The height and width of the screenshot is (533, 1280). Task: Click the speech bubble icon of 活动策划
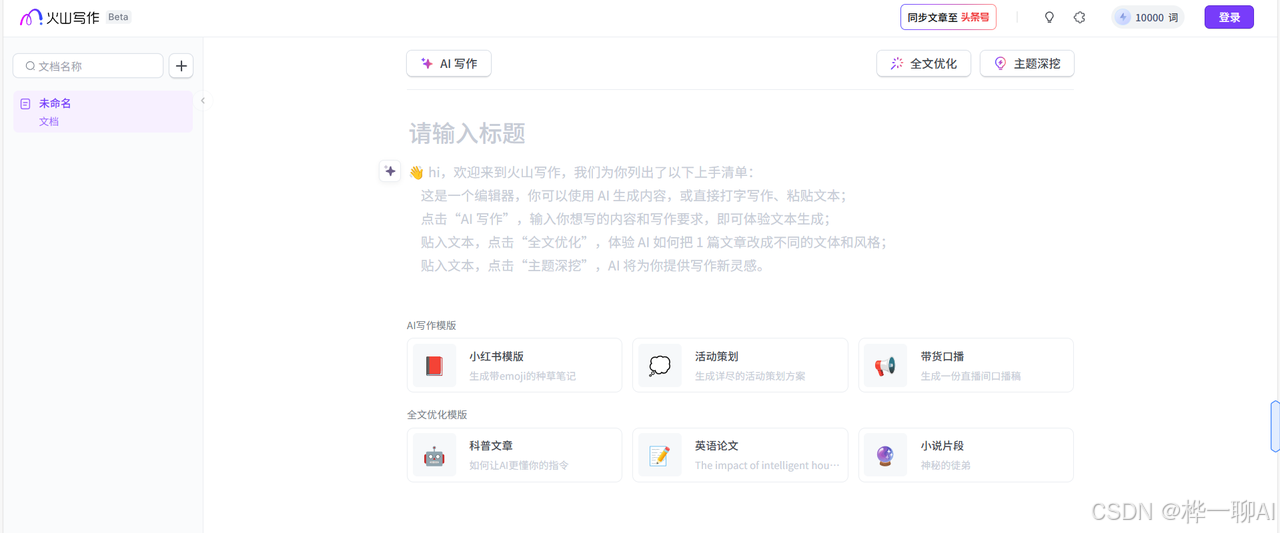coord(660,366)
